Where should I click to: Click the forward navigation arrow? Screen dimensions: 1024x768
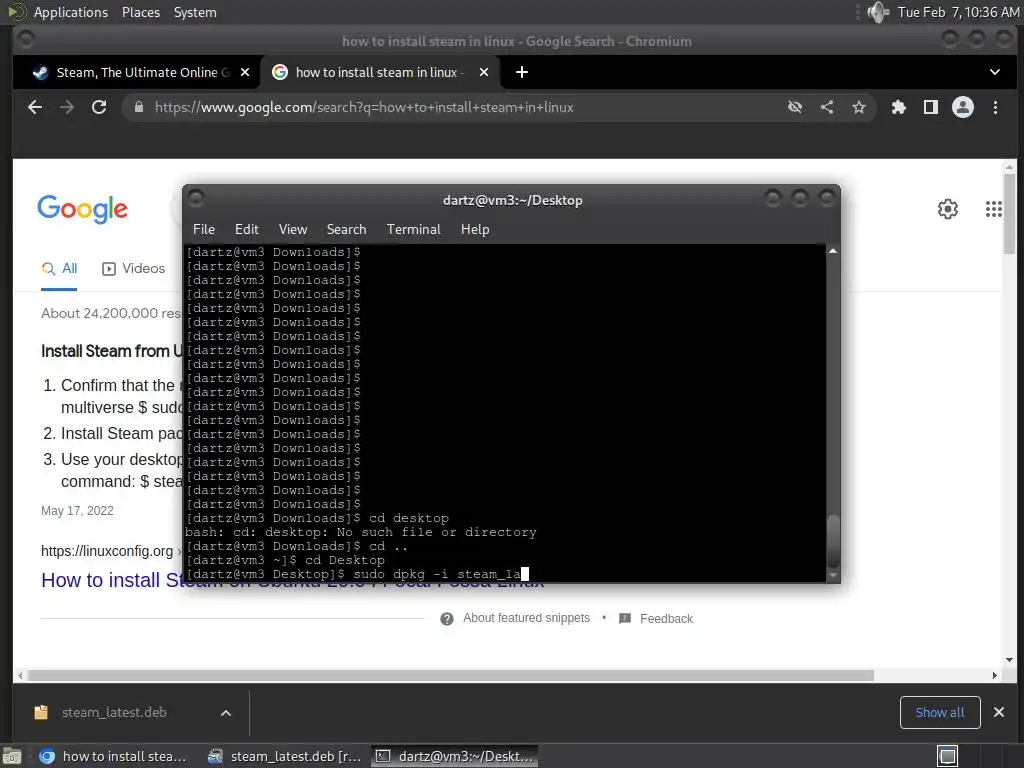point(67,107)
